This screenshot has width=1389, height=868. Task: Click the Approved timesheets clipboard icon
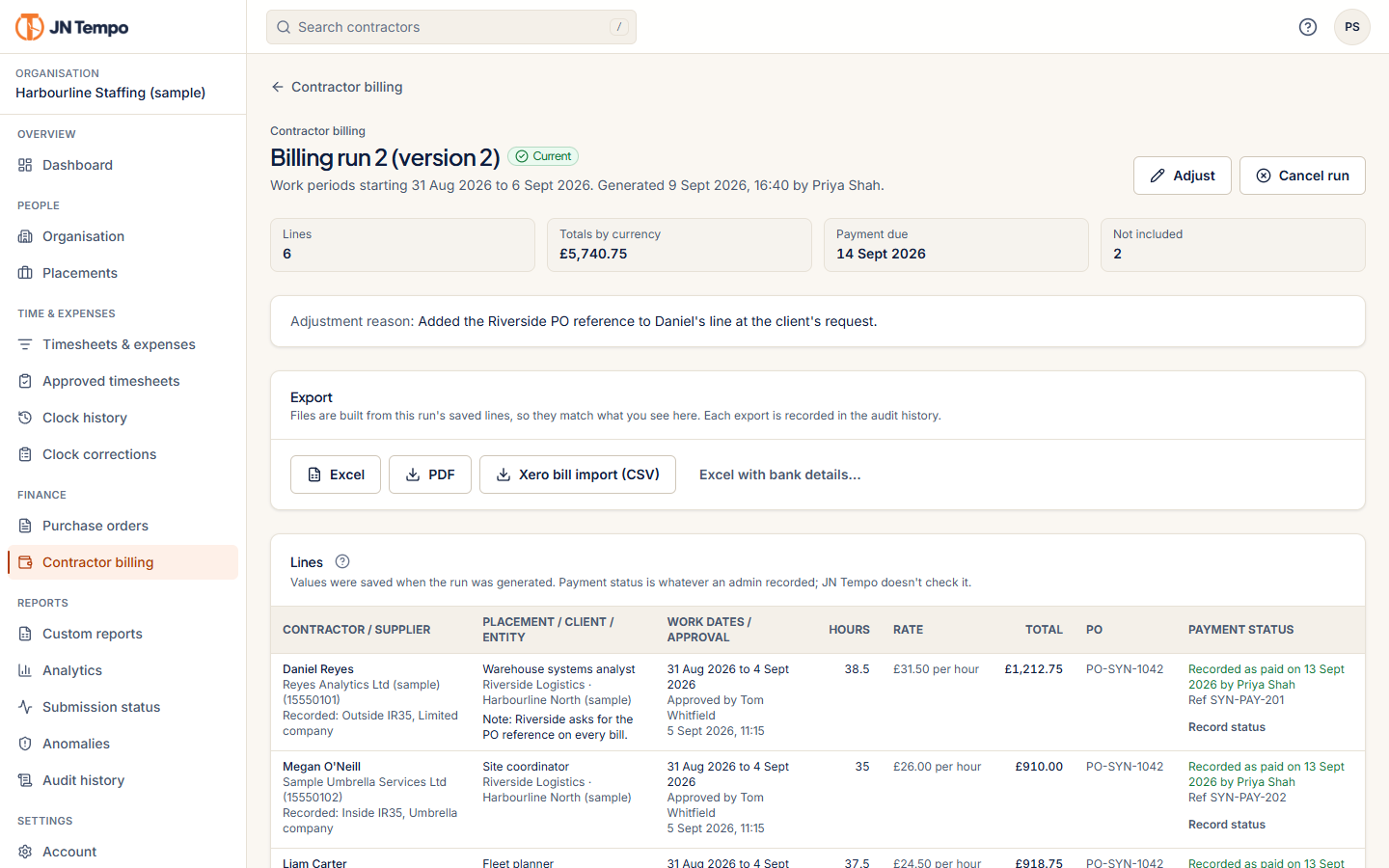(x=25, y=381)
